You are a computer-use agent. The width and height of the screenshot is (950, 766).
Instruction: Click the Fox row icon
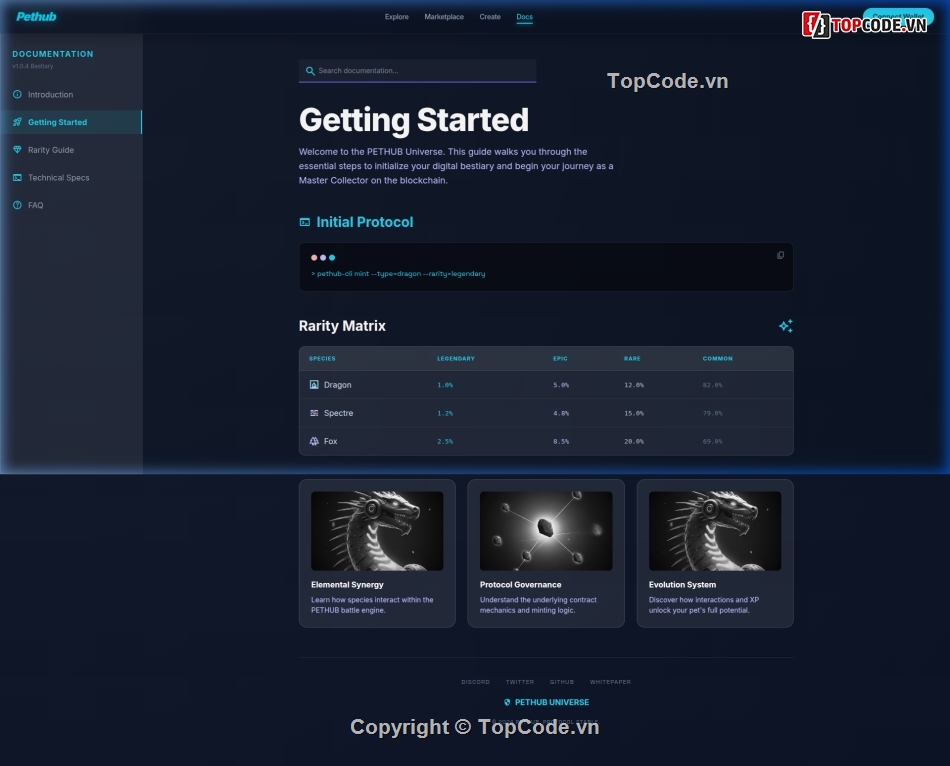314,441
